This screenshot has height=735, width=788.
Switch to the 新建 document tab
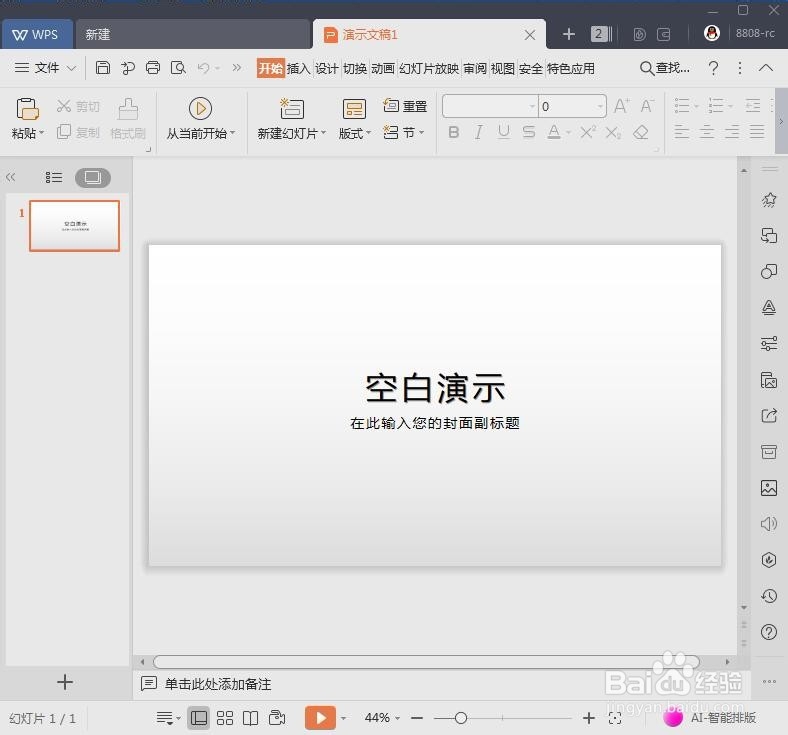193,34
